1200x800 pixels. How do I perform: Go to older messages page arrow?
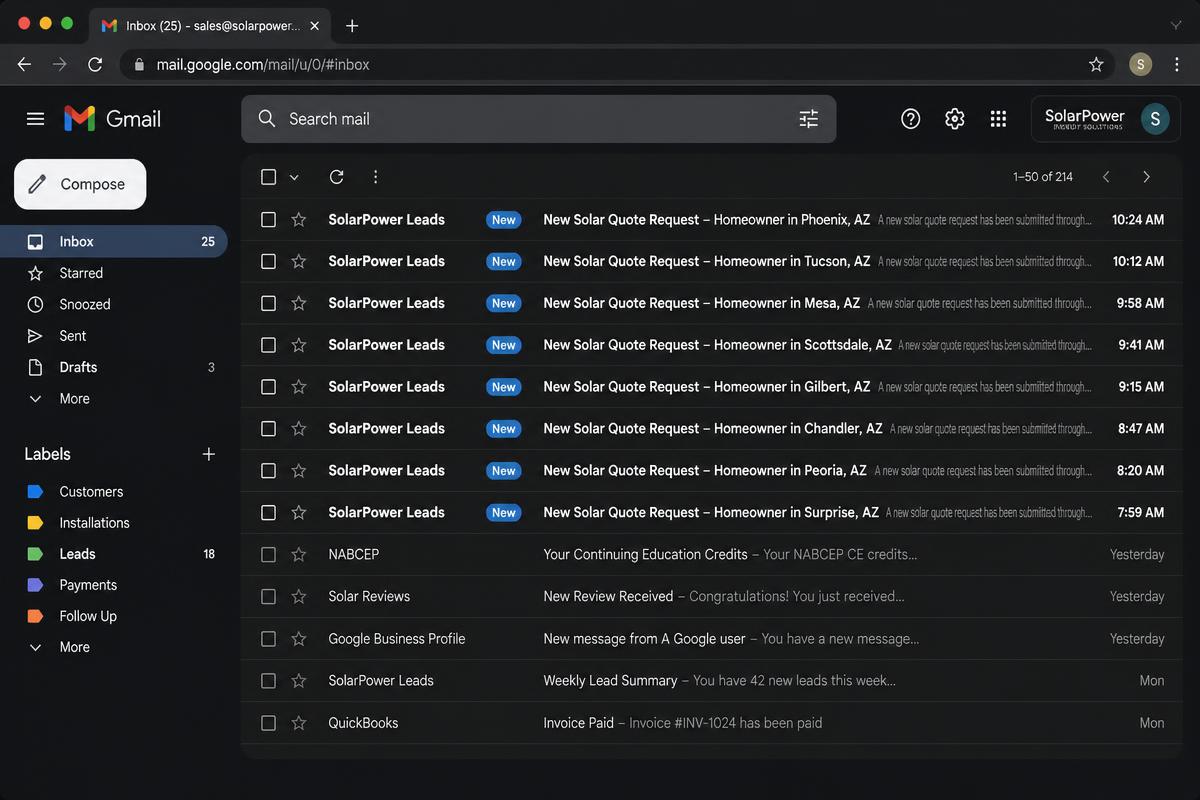[x=1146, y=177]
